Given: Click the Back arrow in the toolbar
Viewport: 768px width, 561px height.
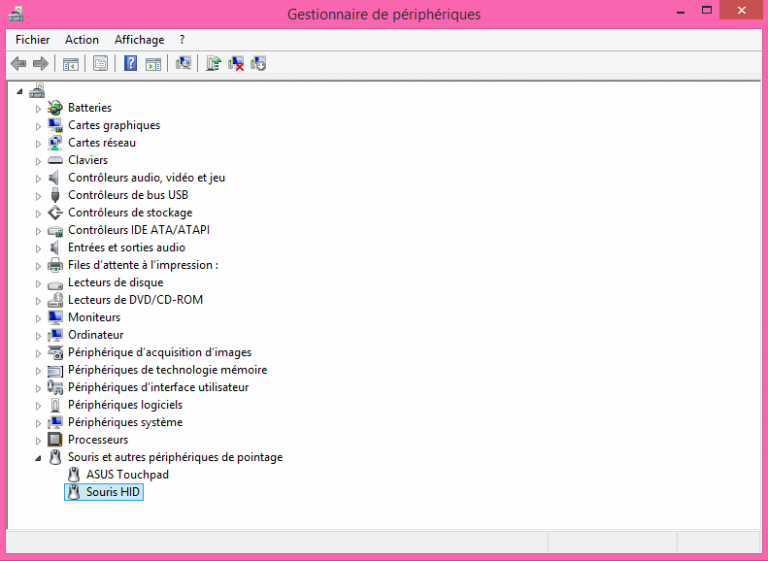Looking at the screenshot, I should 18,64.
